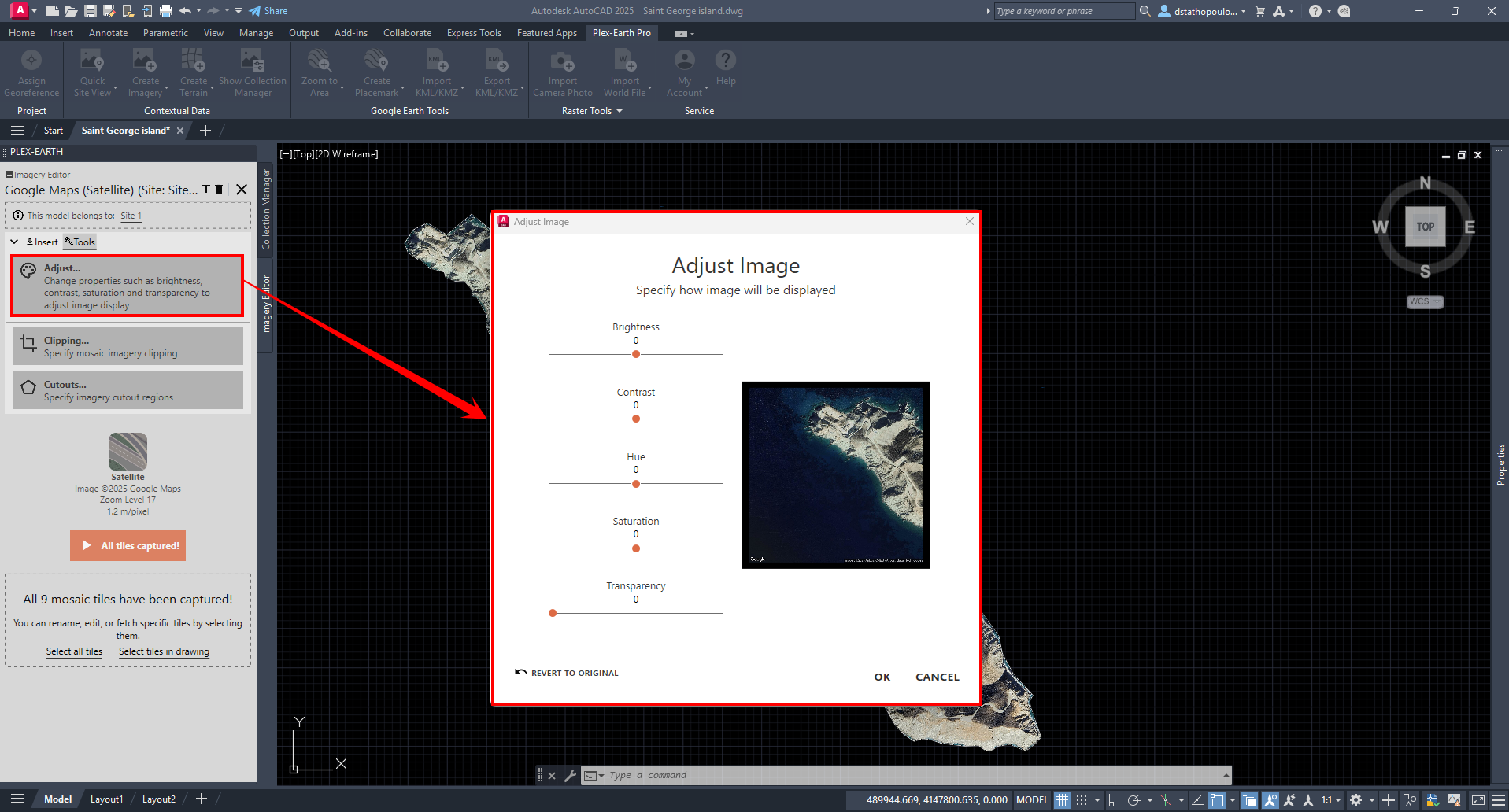Toggle Snap mode in status bar

tap(1082, 800)
